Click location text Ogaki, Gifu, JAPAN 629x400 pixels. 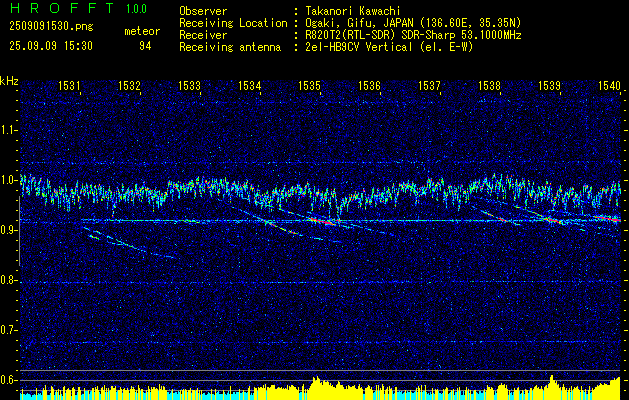pos(357,23)
